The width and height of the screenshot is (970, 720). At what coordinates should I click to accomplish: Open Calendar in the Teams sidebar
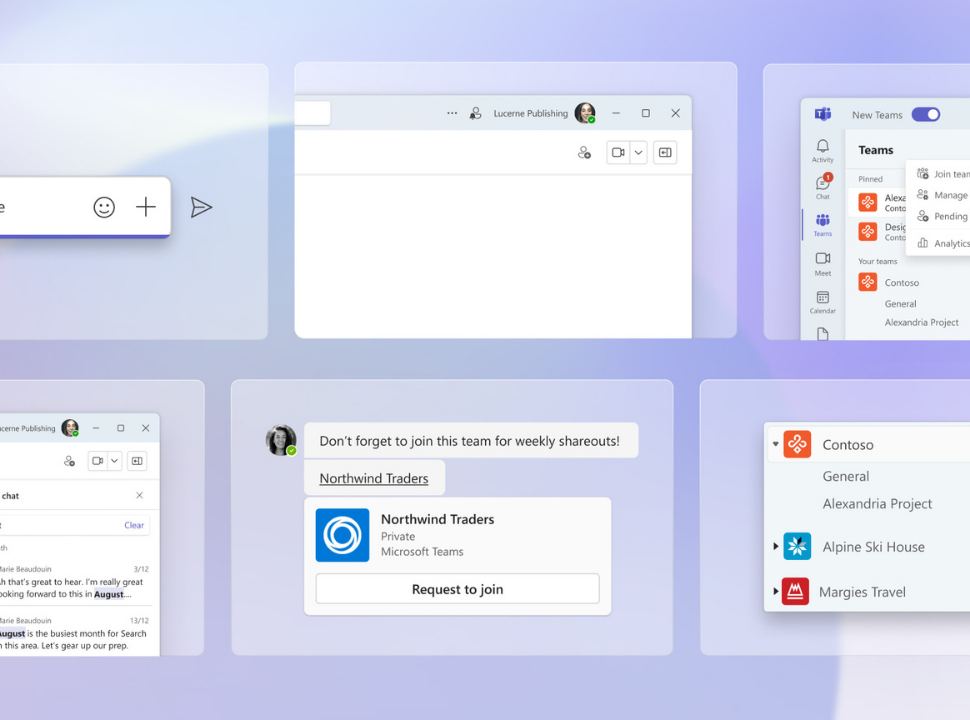click(823, 302)
